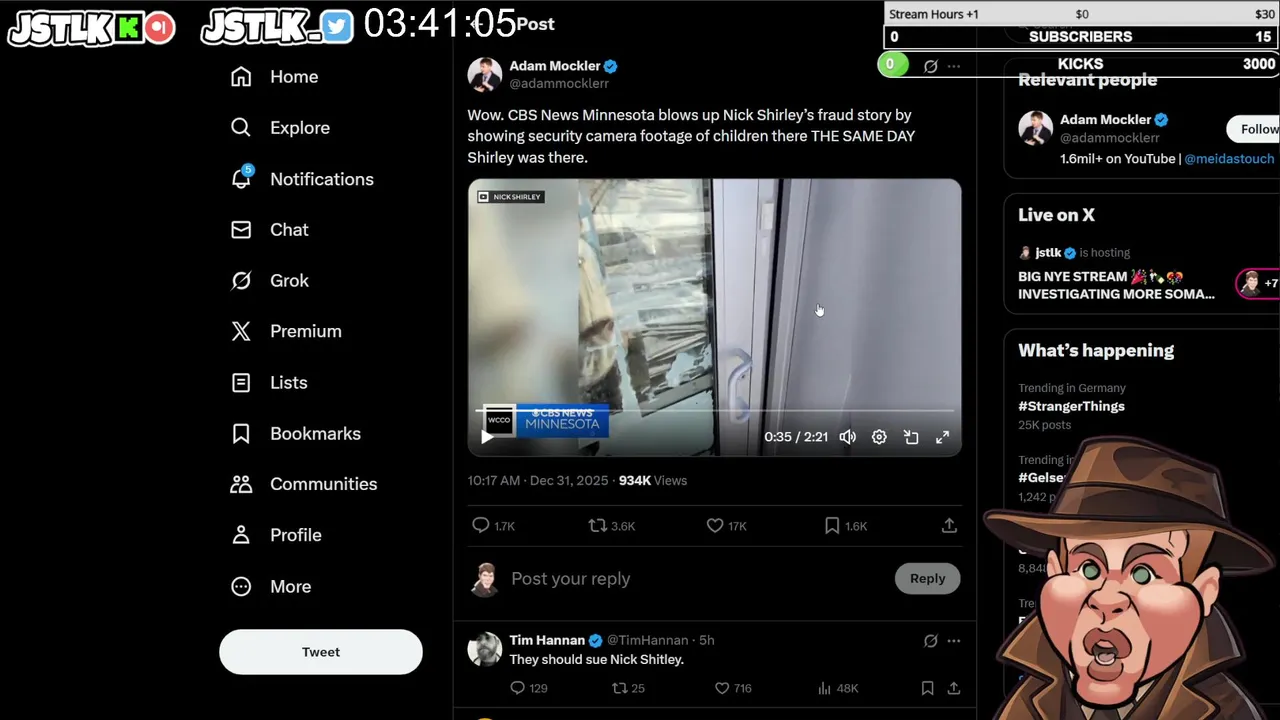Reply to Tim Hannan's comment (129)
The width and height of the screenshot is (1280, 720).
(529, 688)
